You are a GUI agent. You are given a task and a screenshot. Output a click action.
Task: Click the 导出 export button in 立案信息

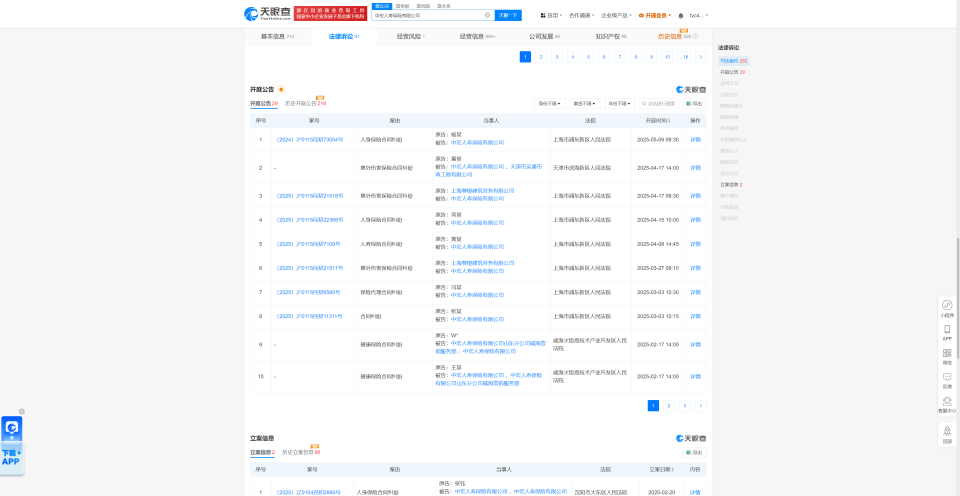point(694,453)
